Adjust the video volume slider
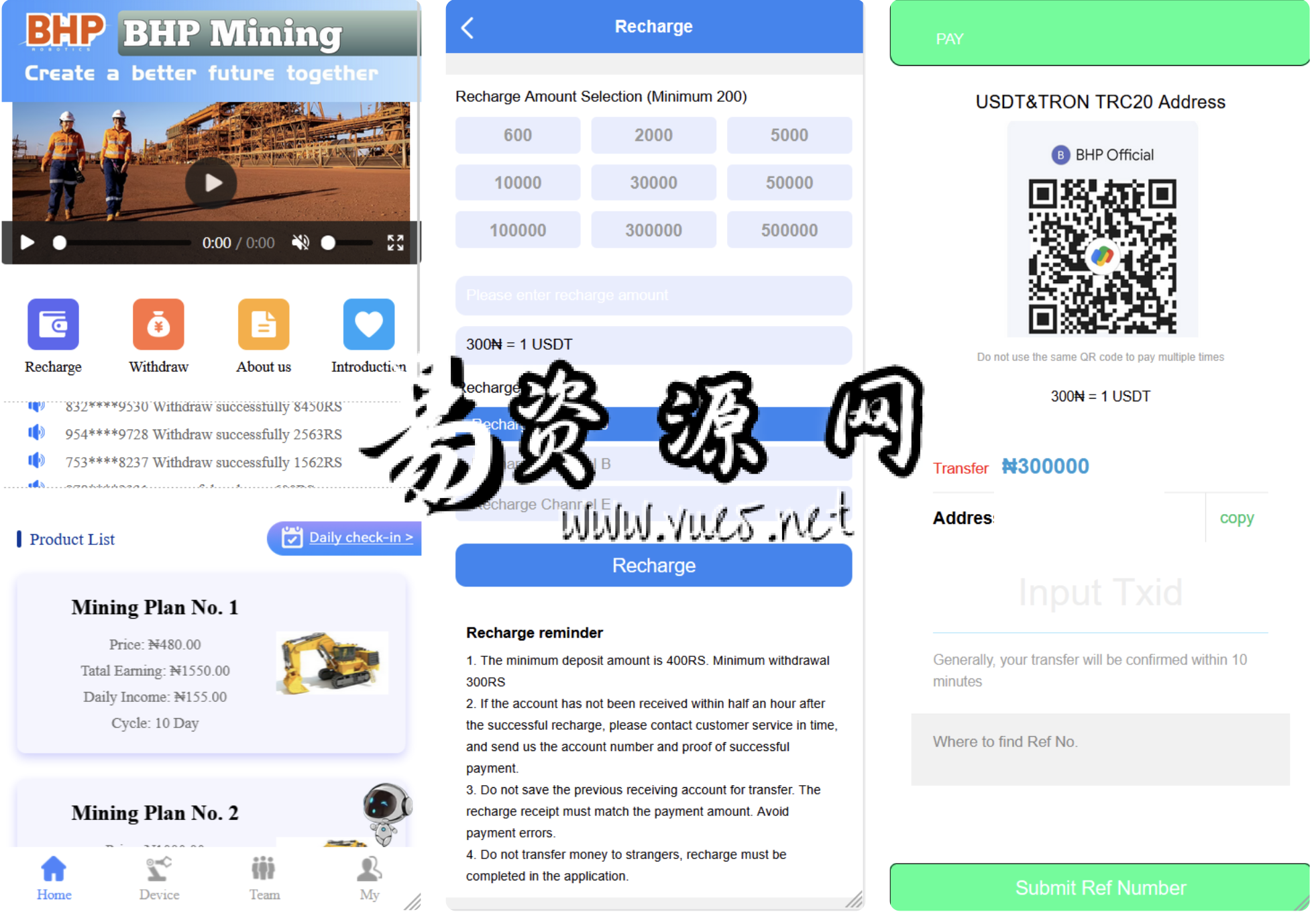1316x918 pixels. [347, 242]
